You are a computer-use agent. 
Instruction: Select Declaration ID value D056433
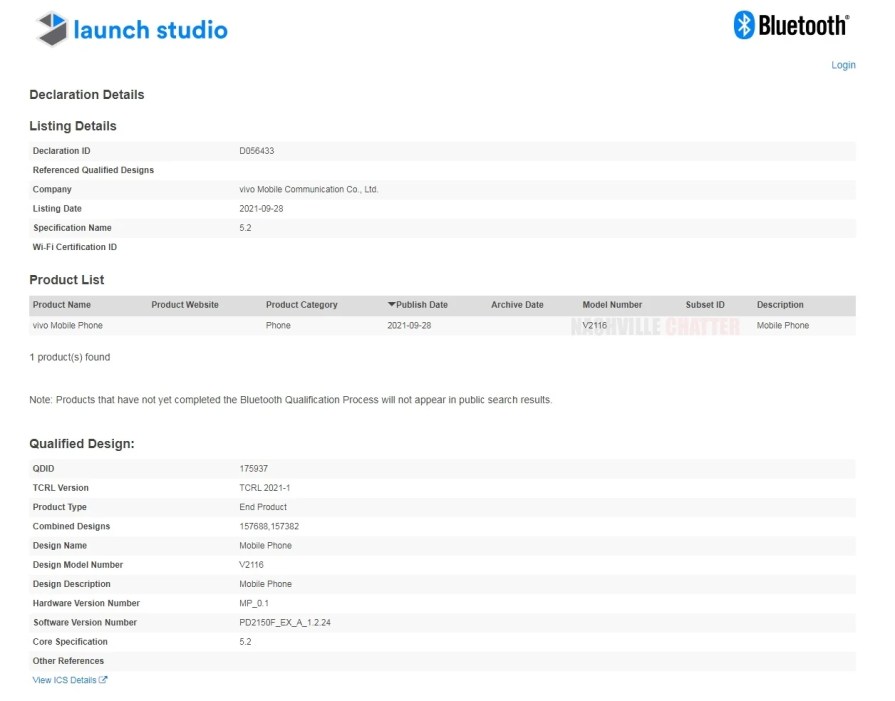point(256,151)
